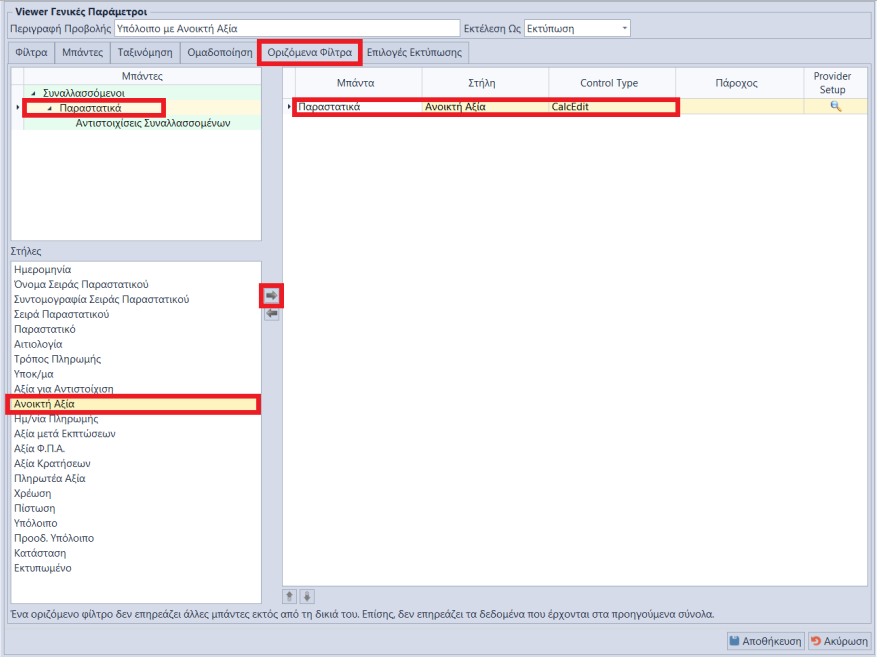Click the move down arrow below grid
This screenshot has width=877, height=657.
coord(307,596)
